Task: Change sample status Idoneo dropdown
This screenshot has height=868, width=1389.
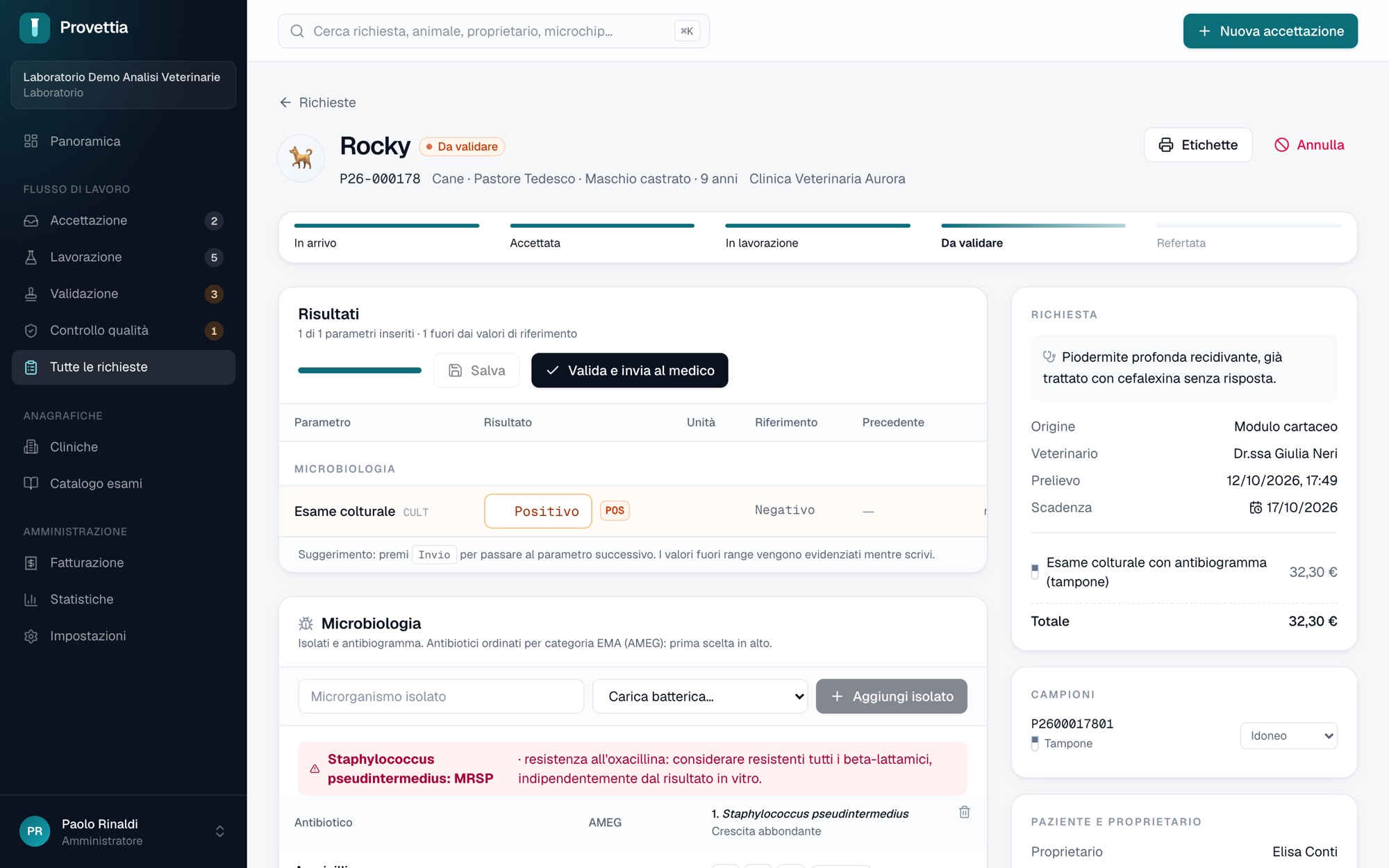Action: tap(1289, 735)
